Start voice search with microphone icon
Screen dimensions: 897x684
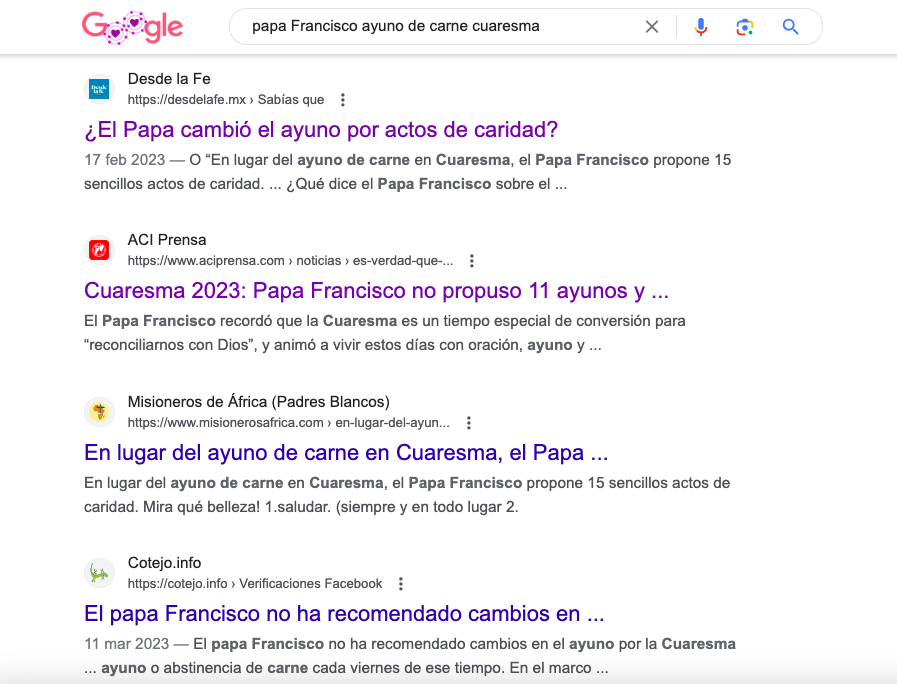coord(700,27)
